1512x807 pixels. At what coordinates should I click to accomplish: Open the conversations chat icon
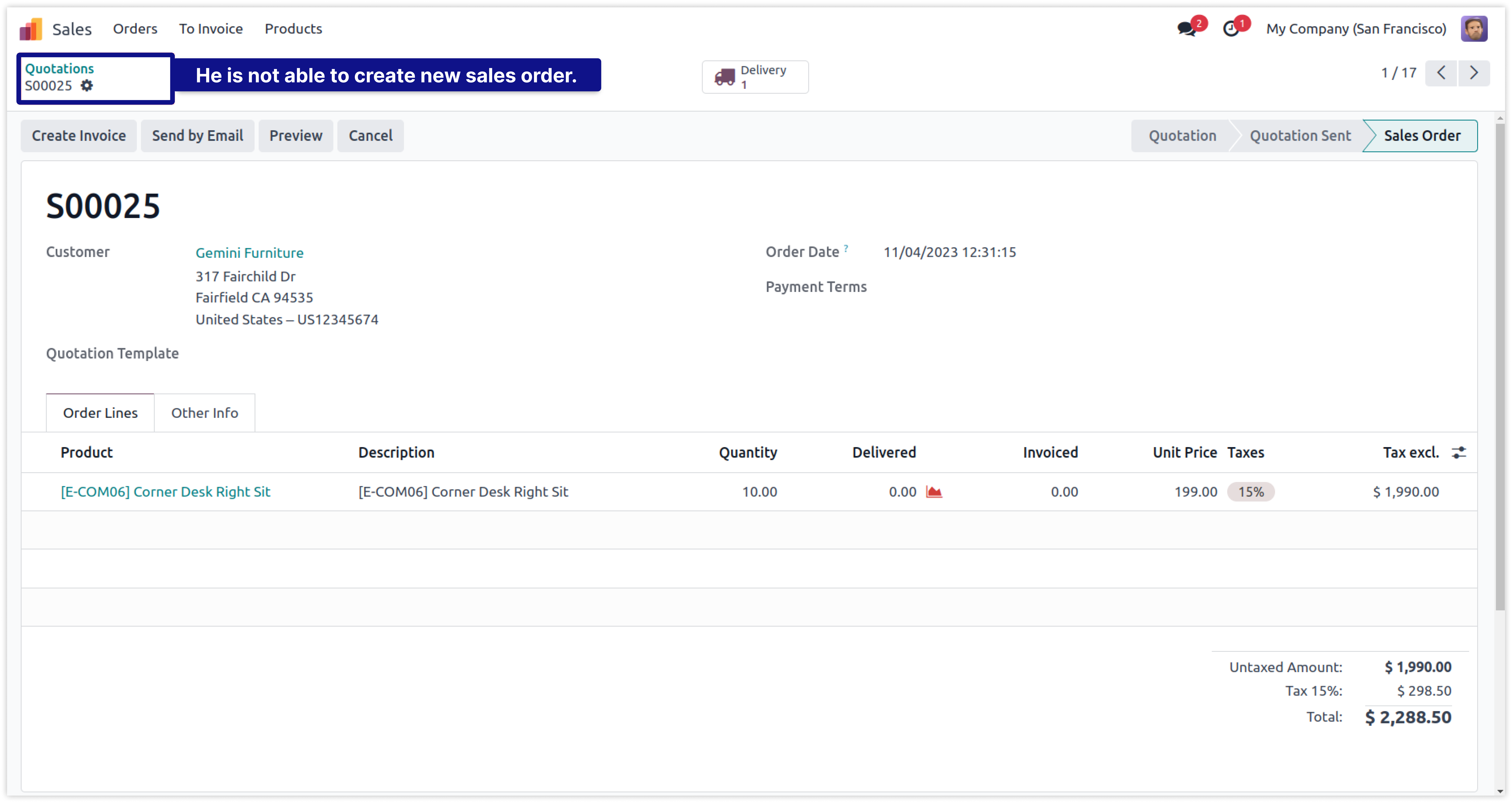1186,29
